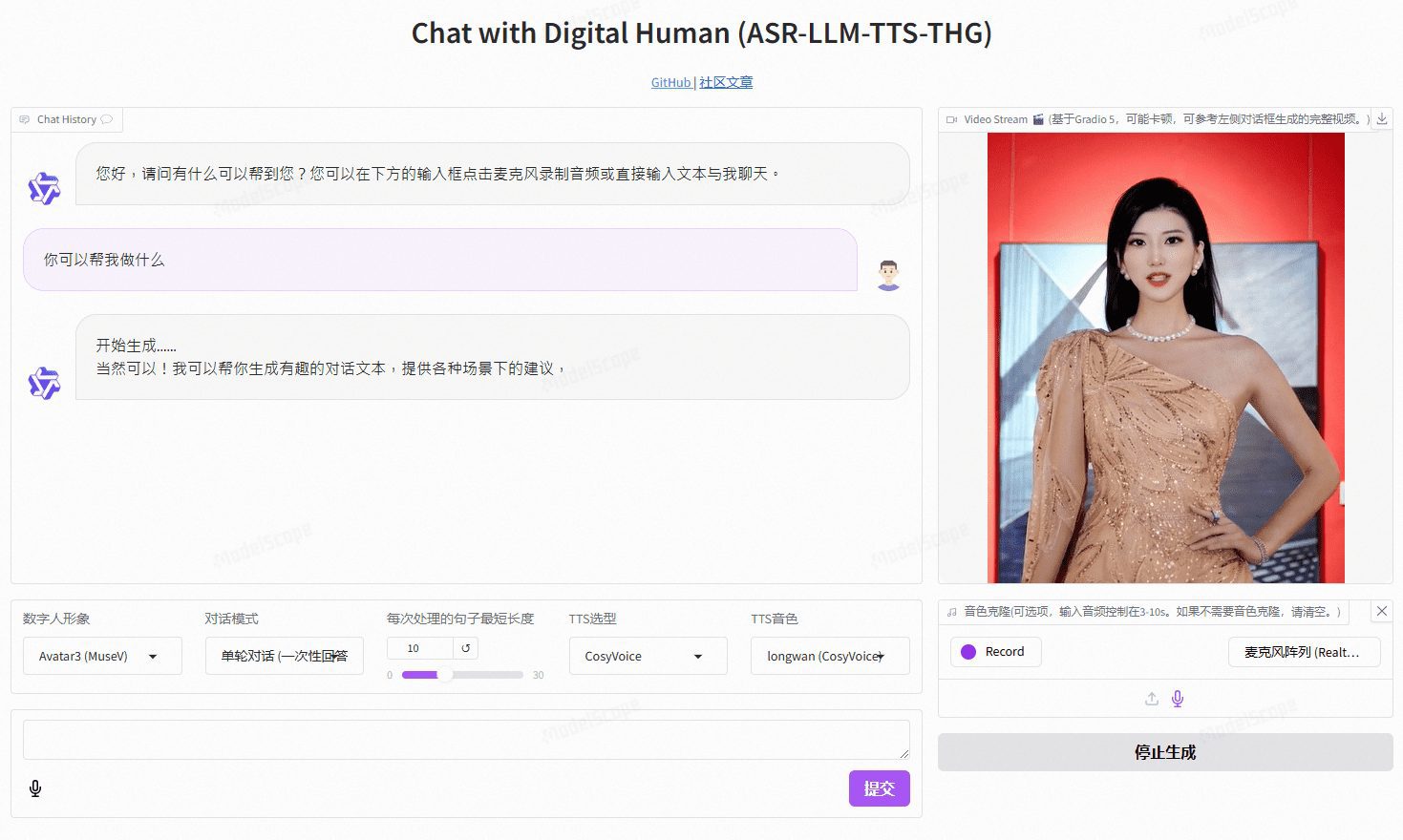
Task: Click the sentence length number field showing 10
Action: coord(420,648)
